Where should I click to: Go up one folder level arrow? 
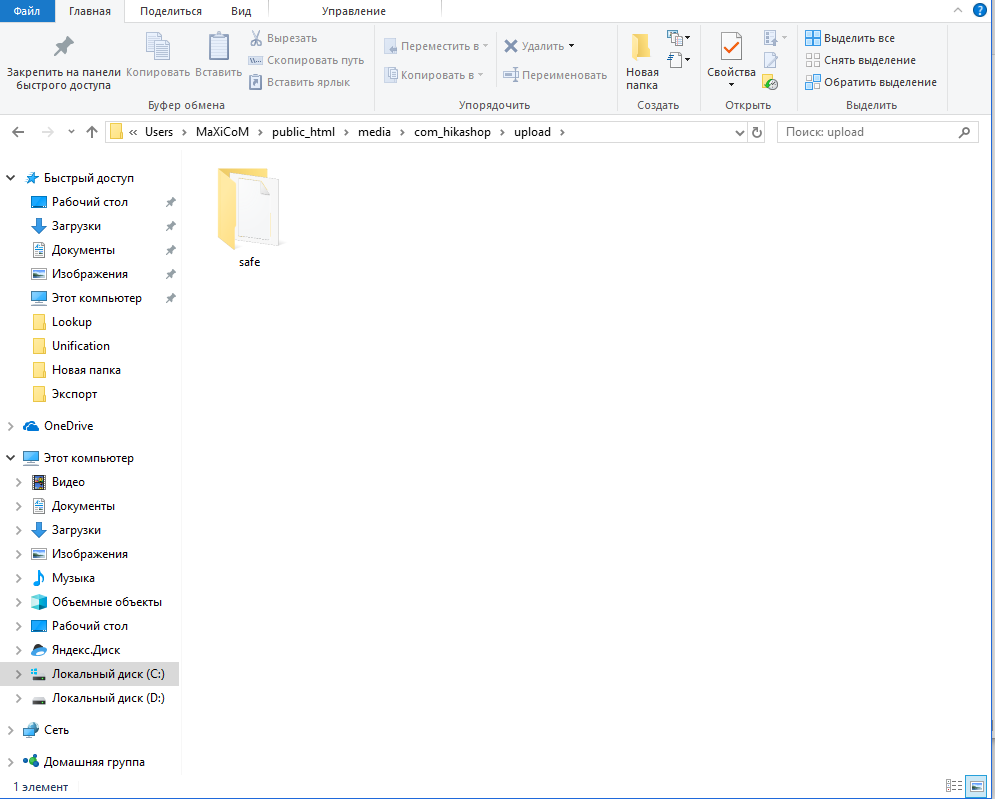pos(92,132)
